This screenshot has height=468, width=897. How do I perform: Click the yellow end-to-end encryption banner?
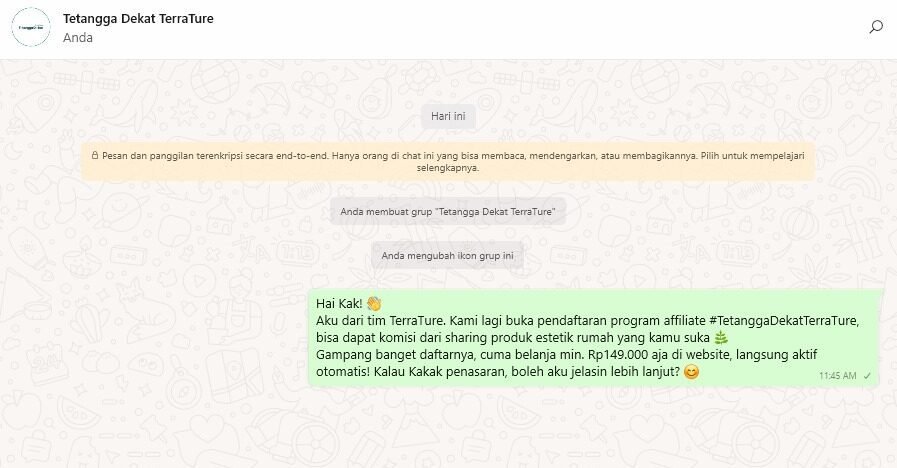(x=448, y=162)
